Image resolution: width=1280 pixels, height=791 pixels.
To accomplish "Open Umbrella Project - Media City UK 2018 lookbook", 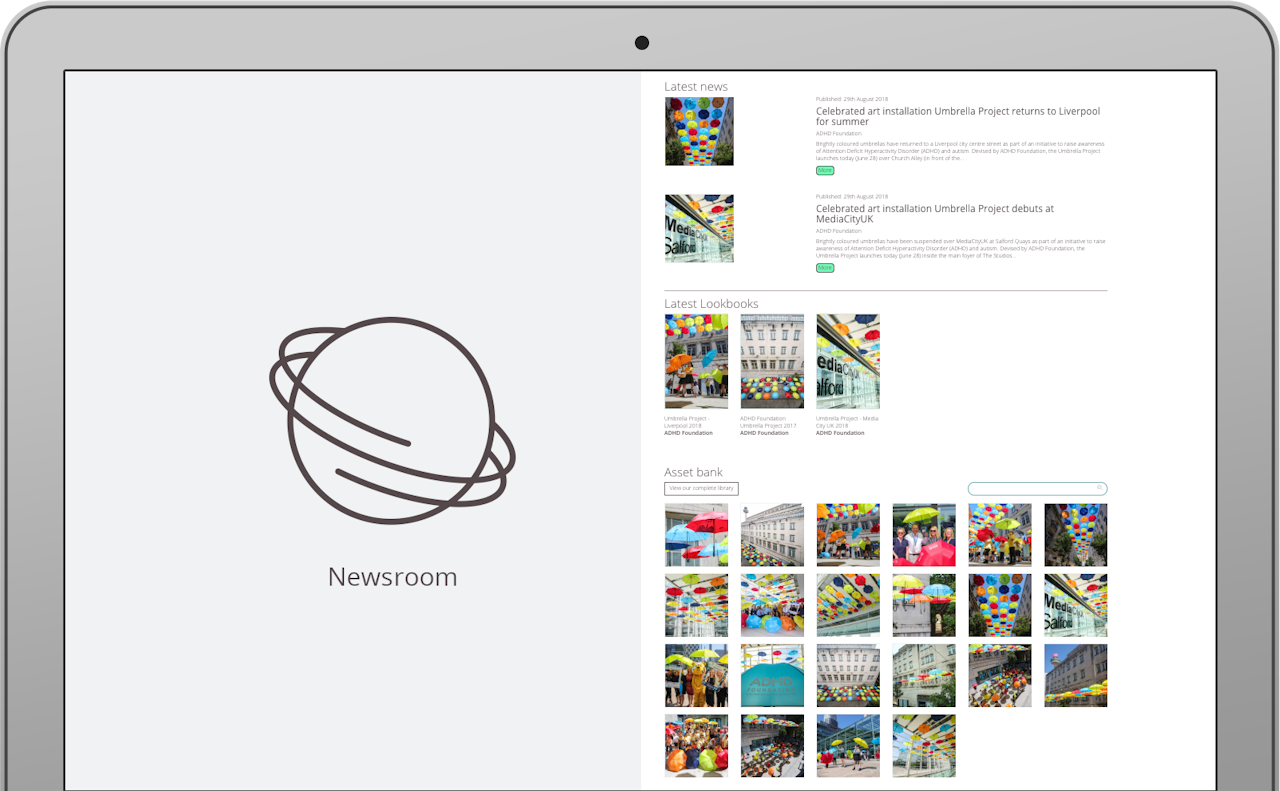I will (848, 361).
